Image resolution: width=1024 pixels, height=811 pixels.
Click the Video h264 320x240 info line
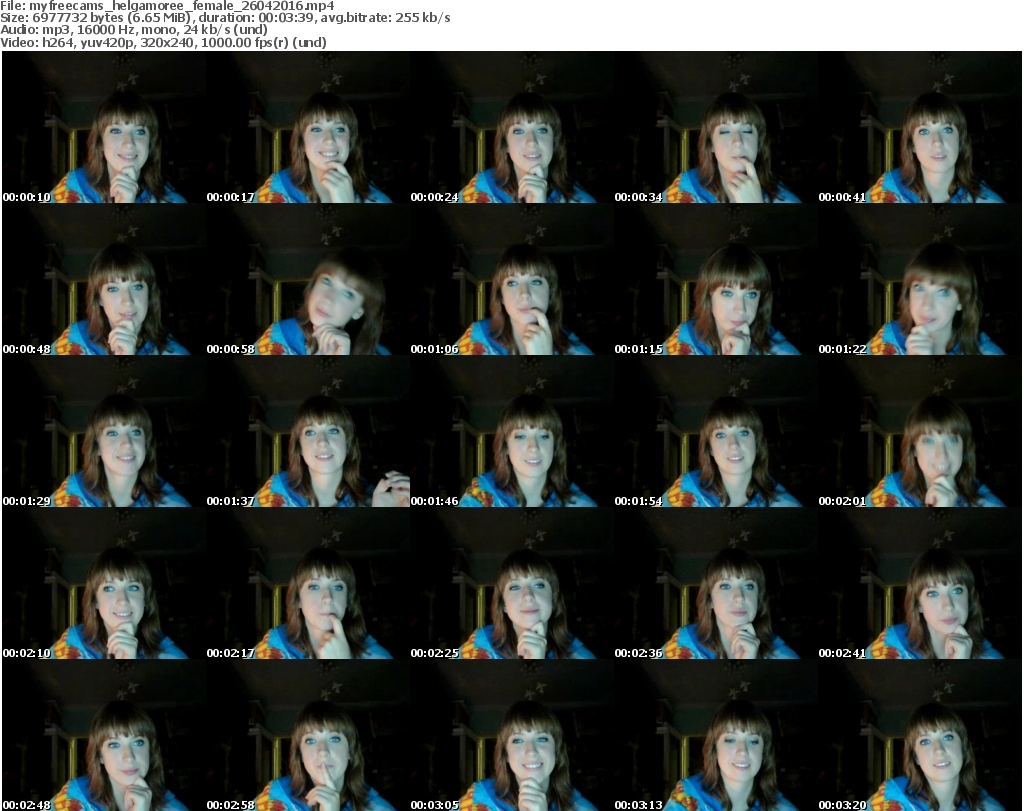pyautogui.click(x=163, y=42)
